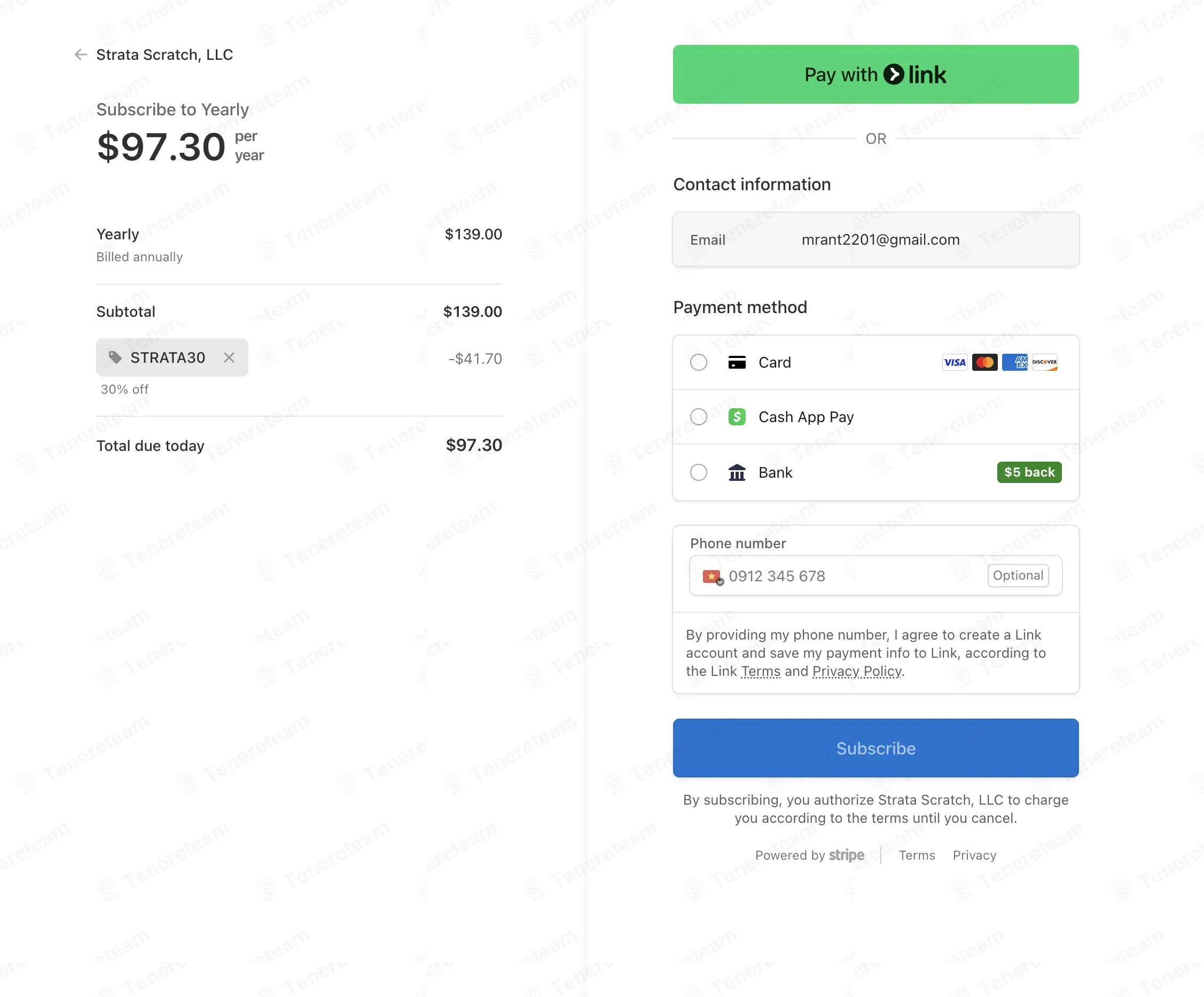Click the $5 back badge

tap(1029, 472)
